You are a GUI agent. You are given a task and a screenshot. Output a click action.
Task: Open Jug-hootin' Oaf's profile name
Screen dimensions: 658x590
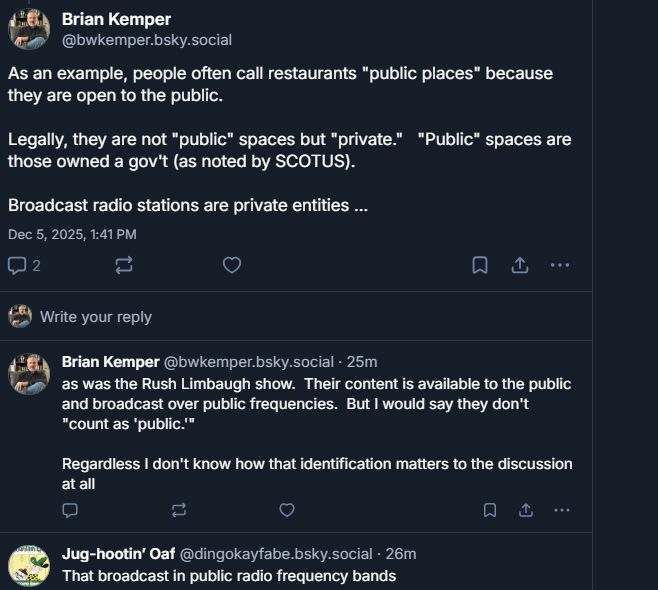(x=118, y=554)
